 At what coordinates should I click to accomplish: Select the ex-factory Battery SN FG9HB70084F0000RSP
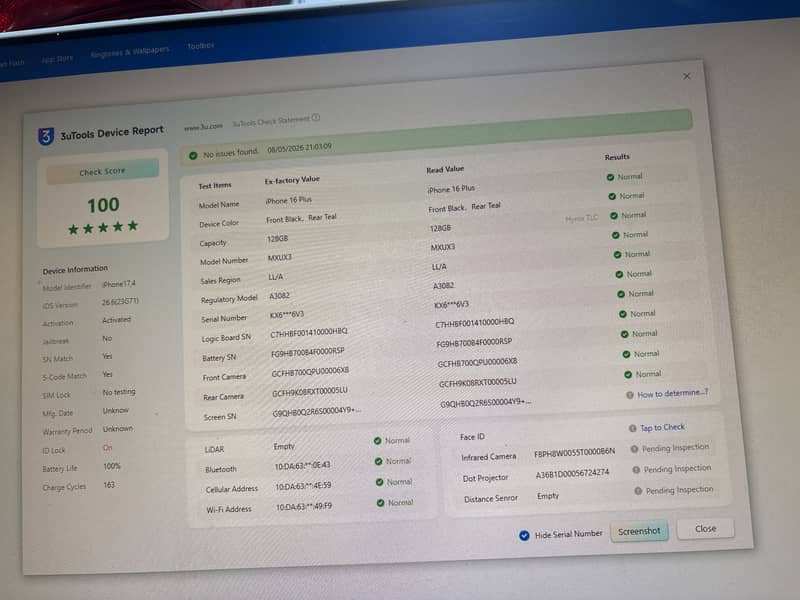tap(308, 353)
